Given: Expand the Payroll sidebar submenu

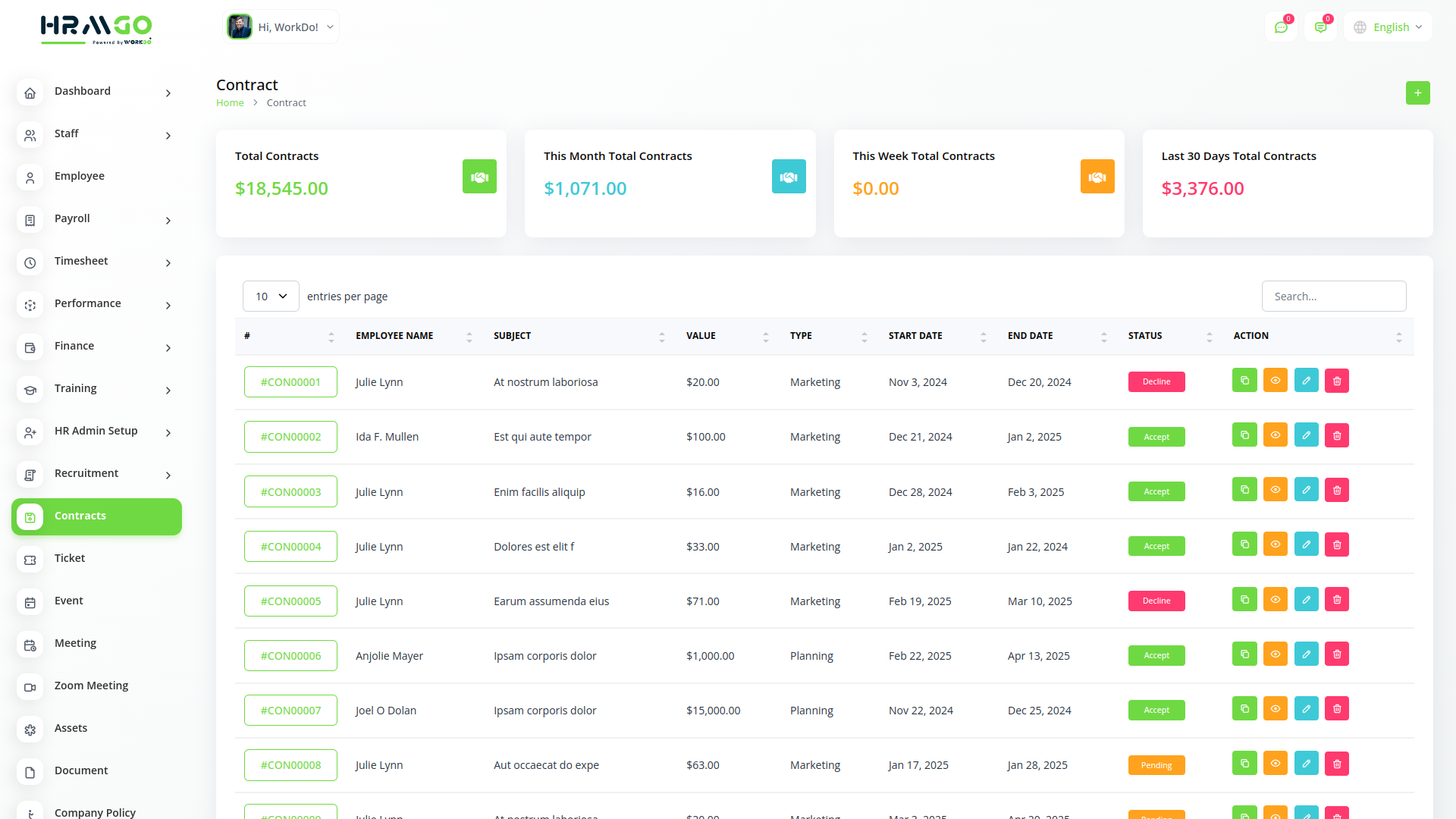Looking at the screenshot, I should (97, 218).
